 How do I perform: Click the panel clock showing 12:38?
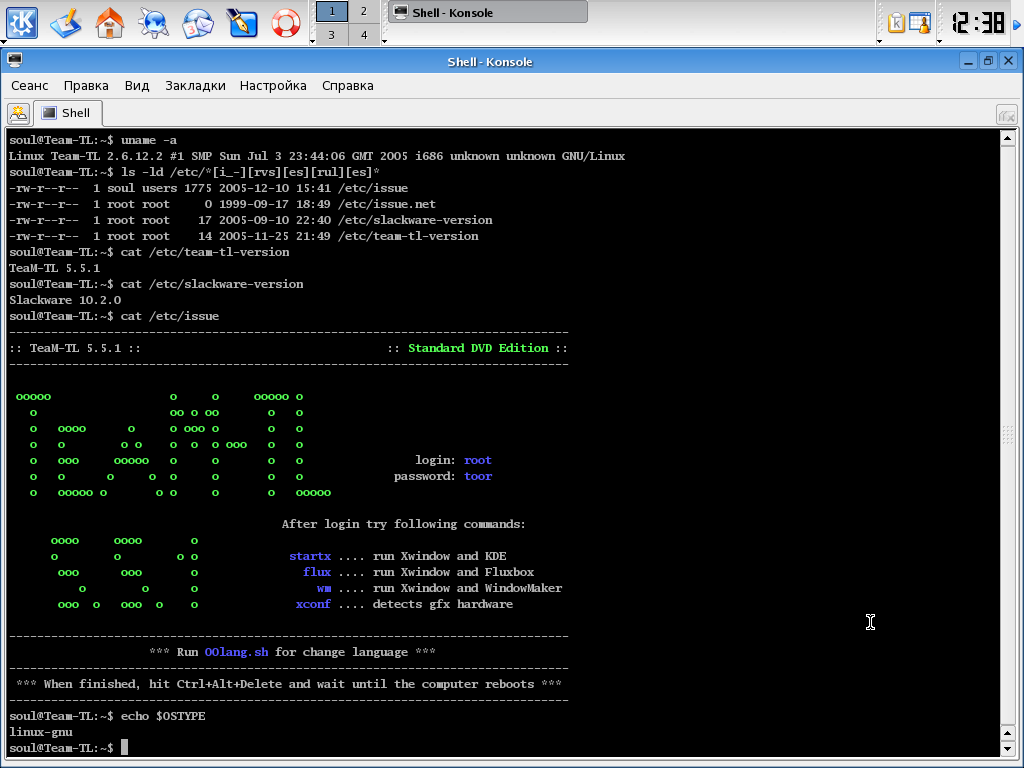978,23
